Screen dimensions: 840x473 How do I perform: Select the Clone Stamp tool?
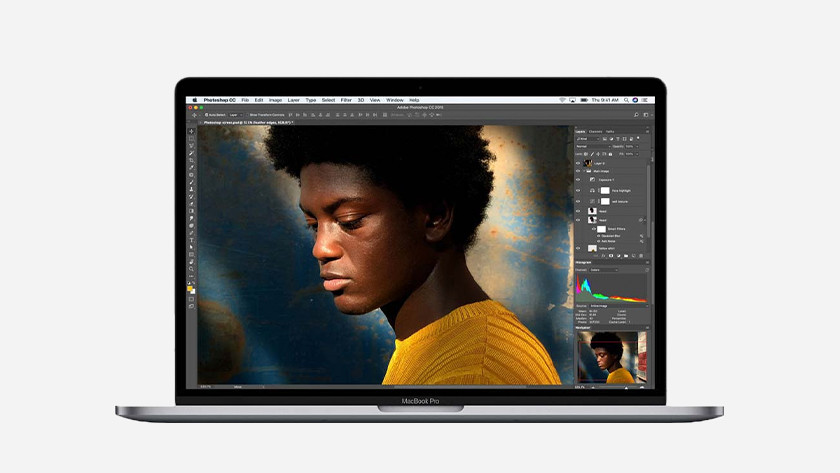[191, 189]
